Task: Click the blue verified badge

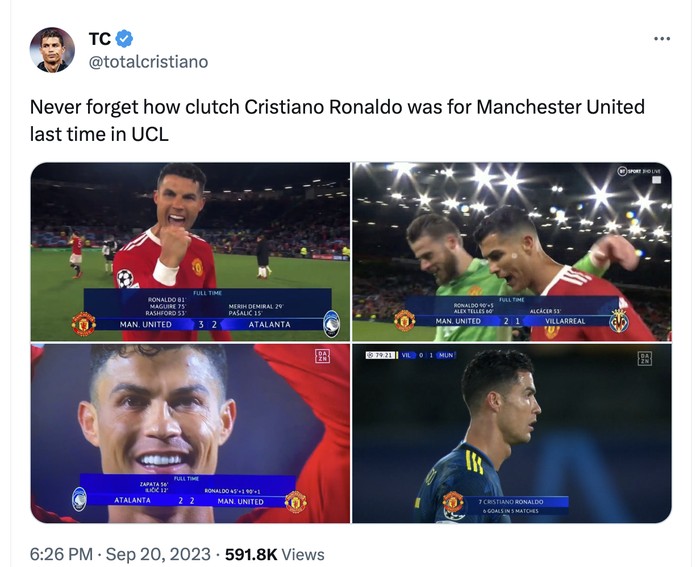Action: point(124,39)
